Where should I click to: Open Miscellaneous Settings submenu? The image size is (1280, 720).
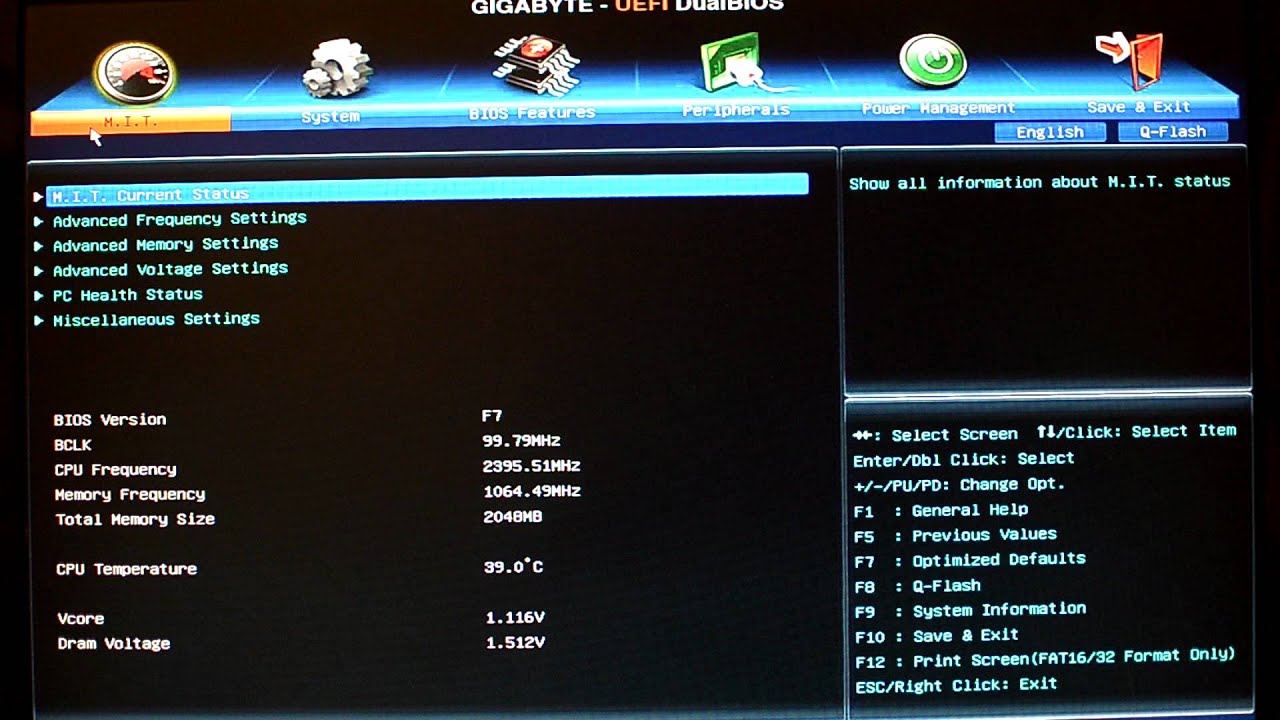click(156, 319)
